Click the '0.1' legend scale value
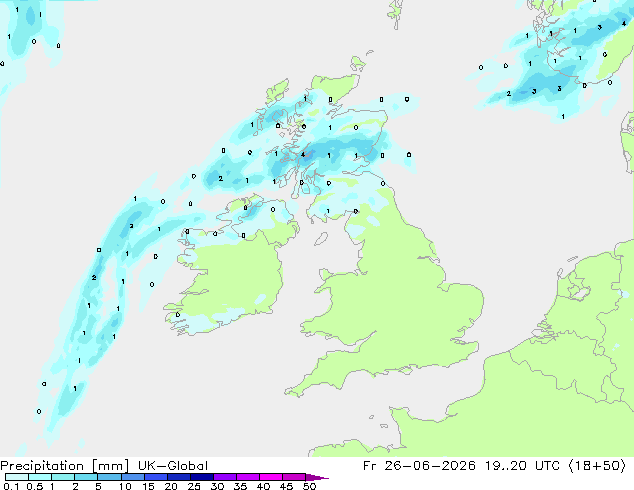This screenshot has height=490, width=634. click(x=11, y=486)
